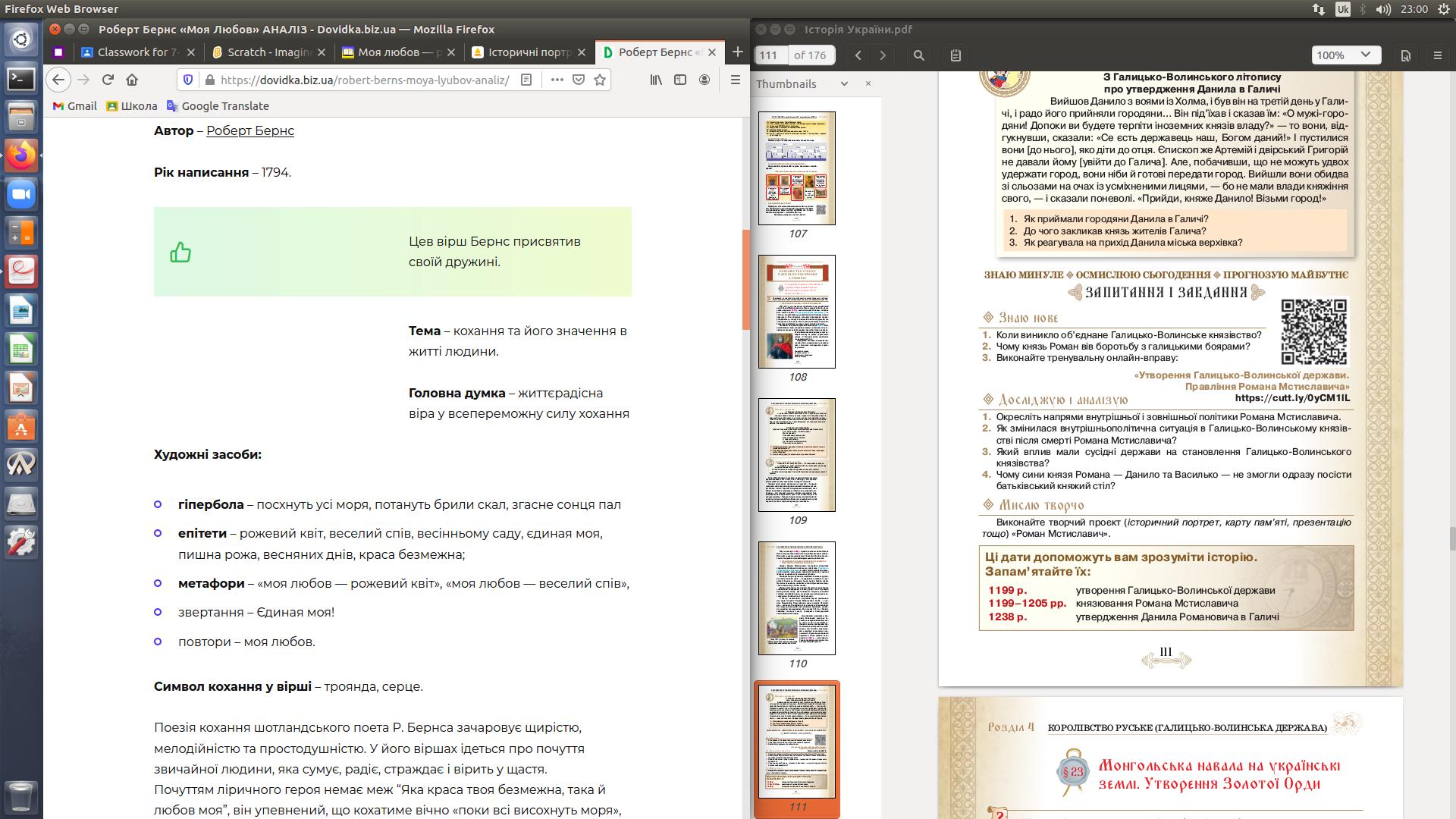Toggle Firefox reader view
Image resolution: width=1456 pixels, height=819 pixels.
(x=527, y=80)
